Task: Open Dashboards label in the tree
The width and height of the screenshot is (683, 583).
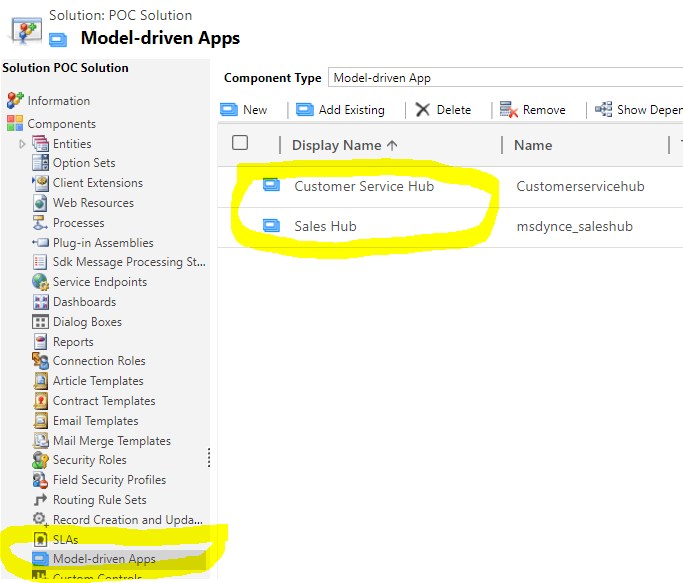Action: tap(85, 302)
